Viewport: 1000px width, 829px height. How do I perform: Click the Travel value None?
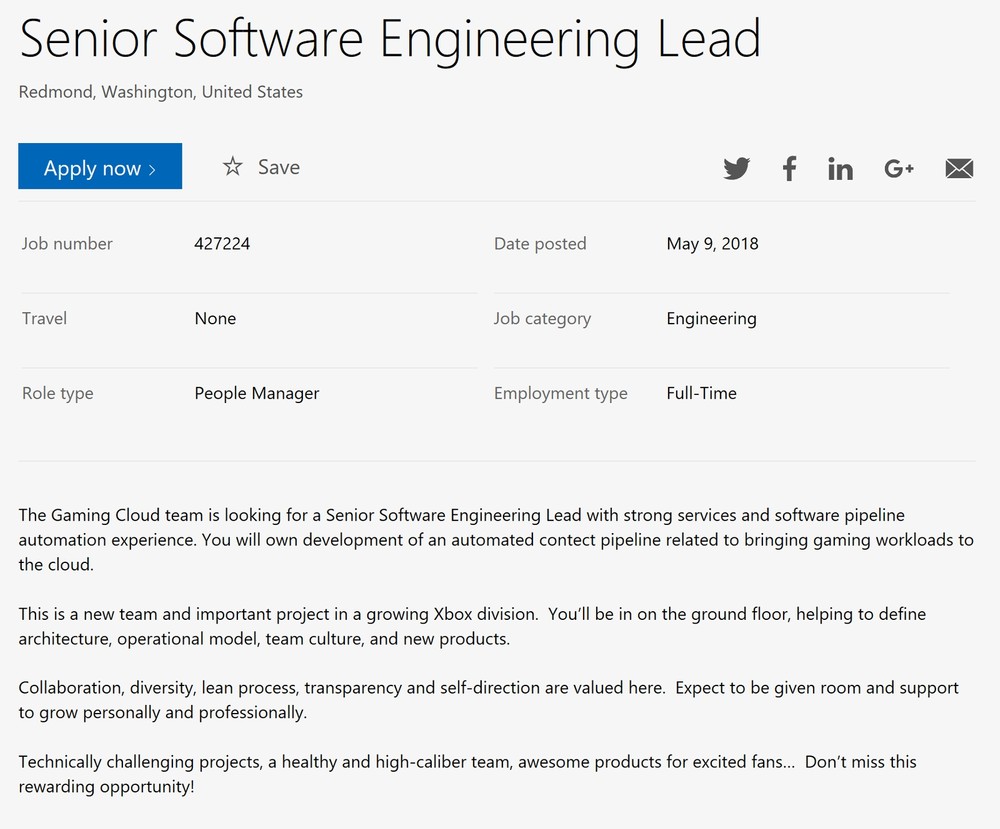point(215,318)
